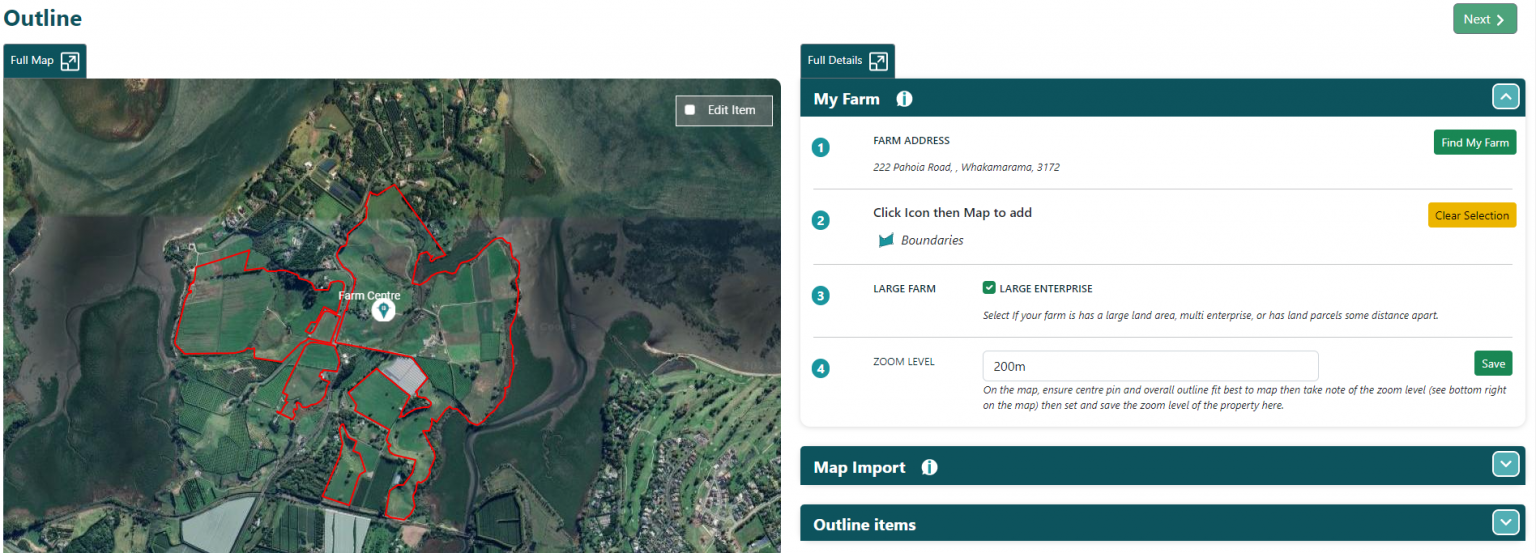
Task: Open the Full Details tab
Action: pyautogui.click(x=834, y=60)
